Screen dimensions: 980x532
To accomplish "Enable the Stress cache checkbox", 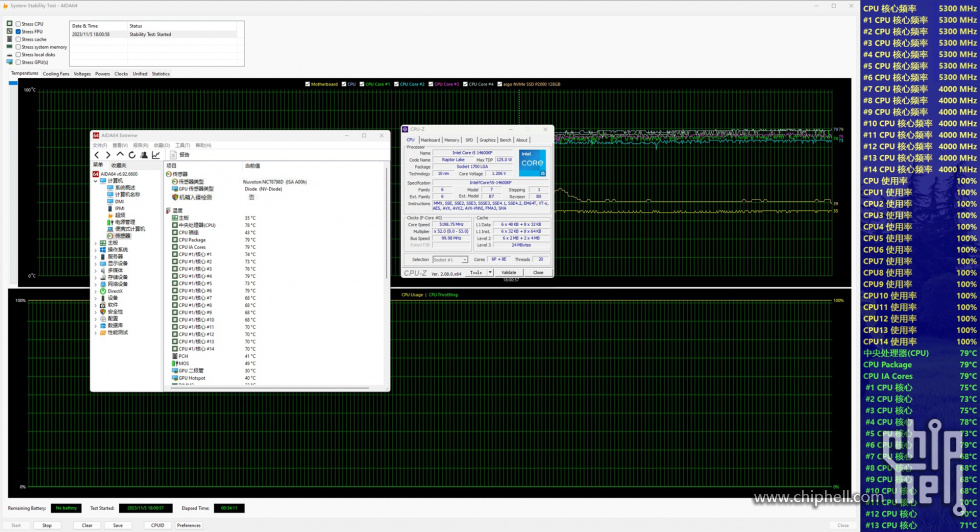I will (18, 39).
